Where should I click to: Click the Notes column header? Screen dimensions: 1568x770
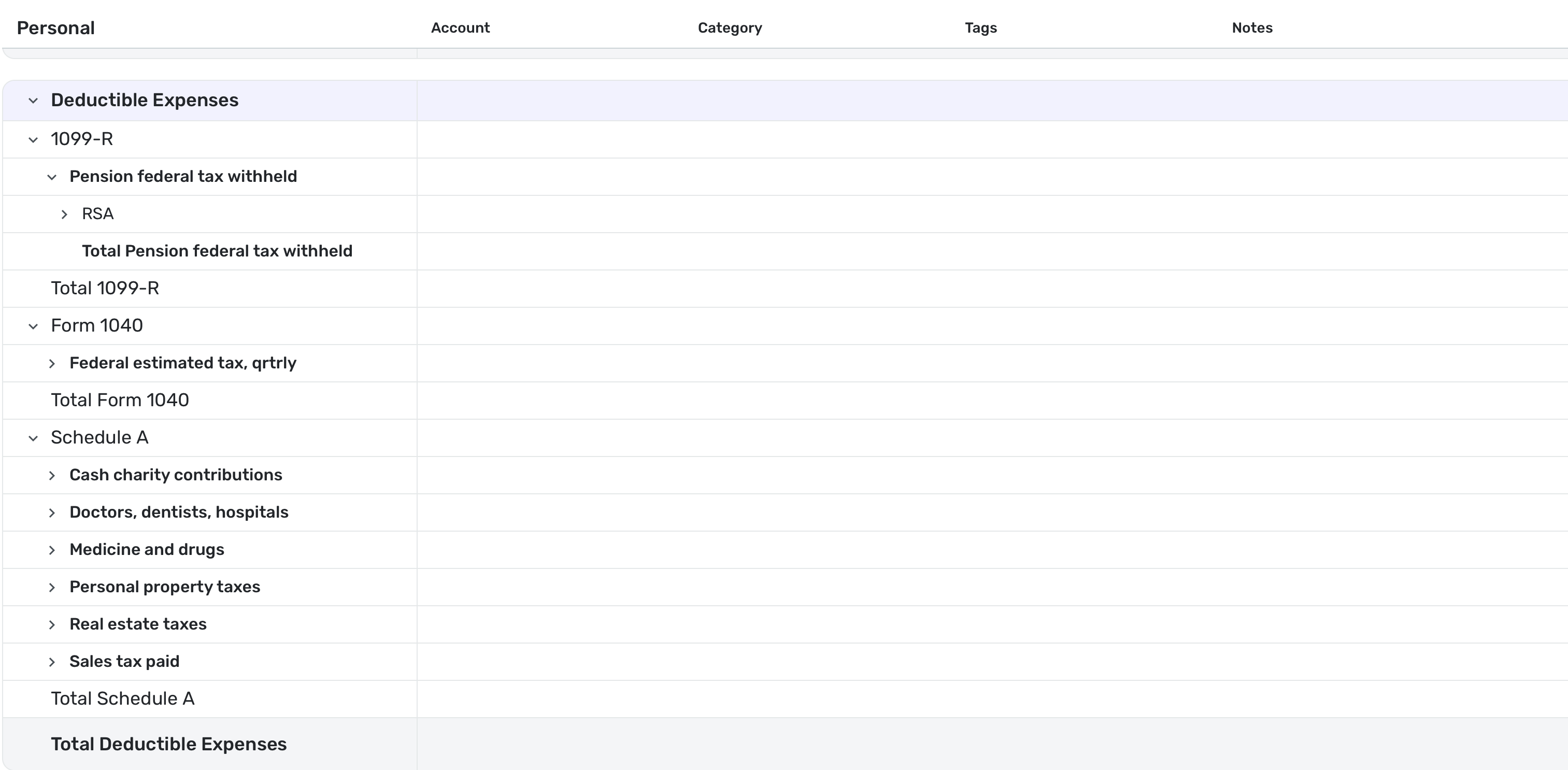[x=1251, y=27]
